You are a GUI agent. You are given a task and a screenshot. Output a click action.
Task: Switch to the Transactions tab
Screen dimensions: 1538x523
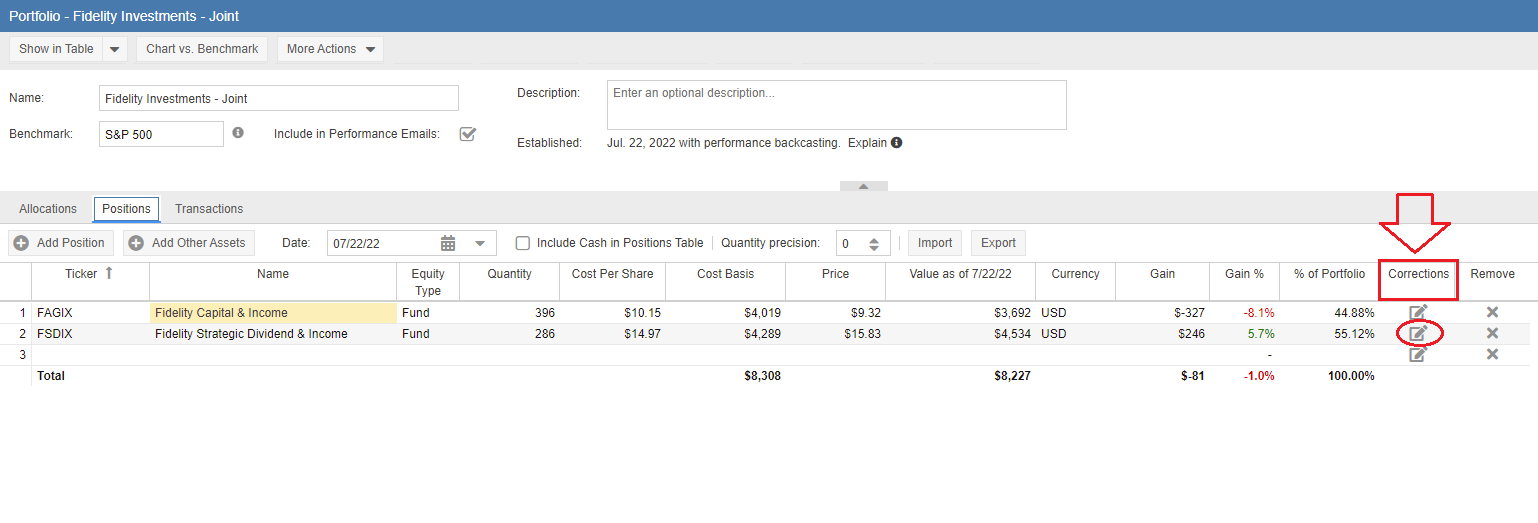coord(209,209)
